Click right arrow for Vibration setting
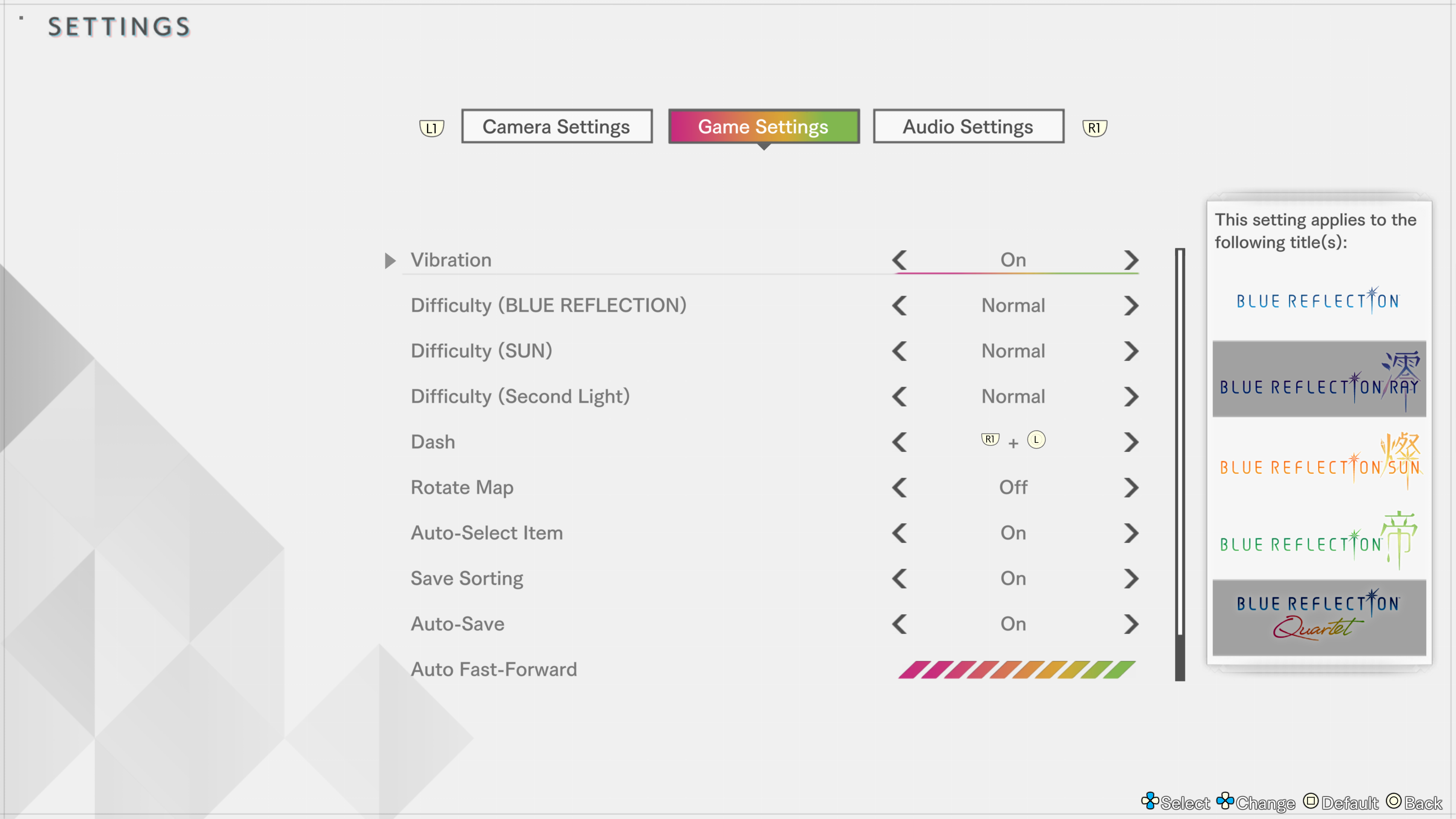This screenshot has width=1456, height=819. pos(1131,260)
